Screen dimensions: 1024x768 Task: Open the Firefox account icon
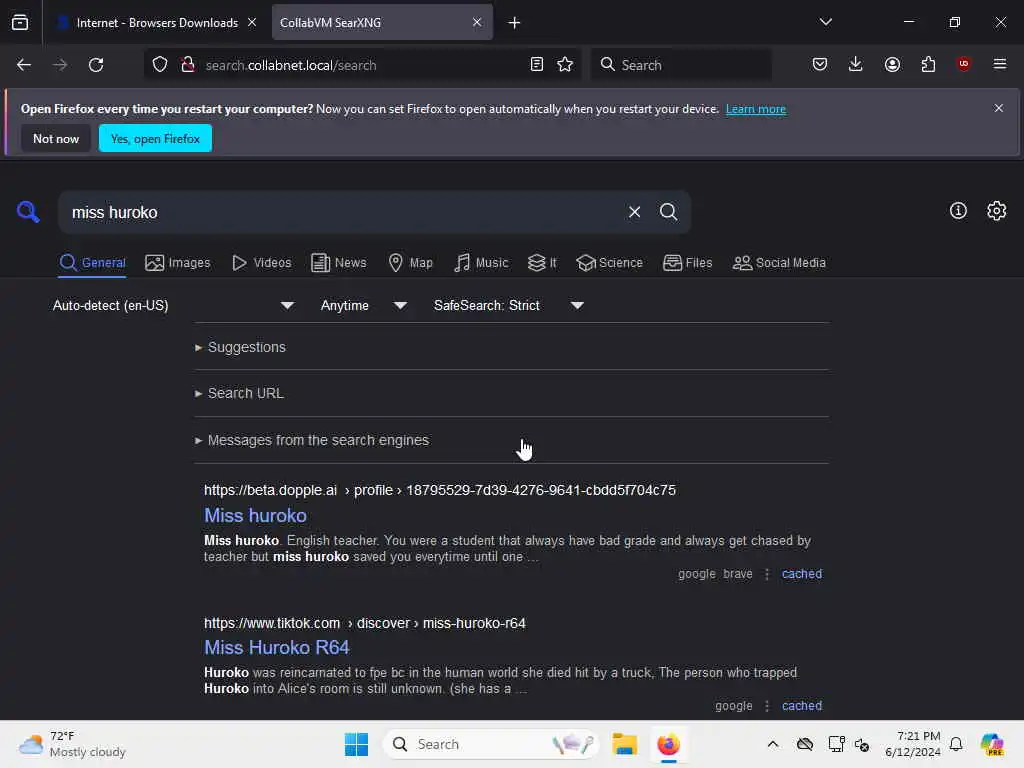point(892,64)
